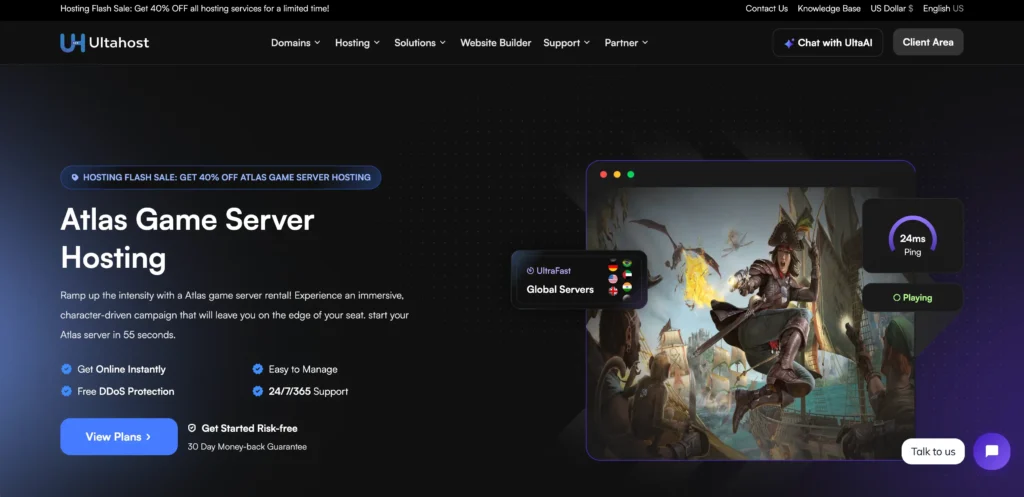Click the Free DDoS Protection checkmark
The image size is (1024, 497).
click(x=67, y=391)
